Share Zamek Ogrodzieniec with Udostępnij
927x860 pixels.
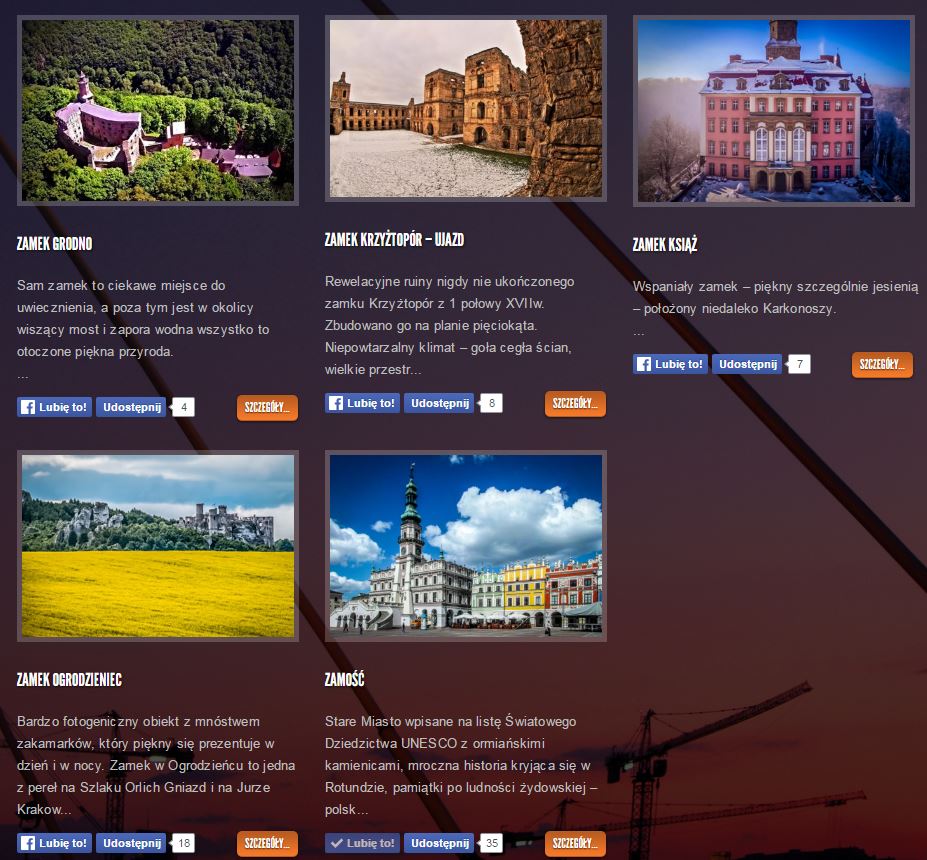pyautogui.click(x=131, y=843)
